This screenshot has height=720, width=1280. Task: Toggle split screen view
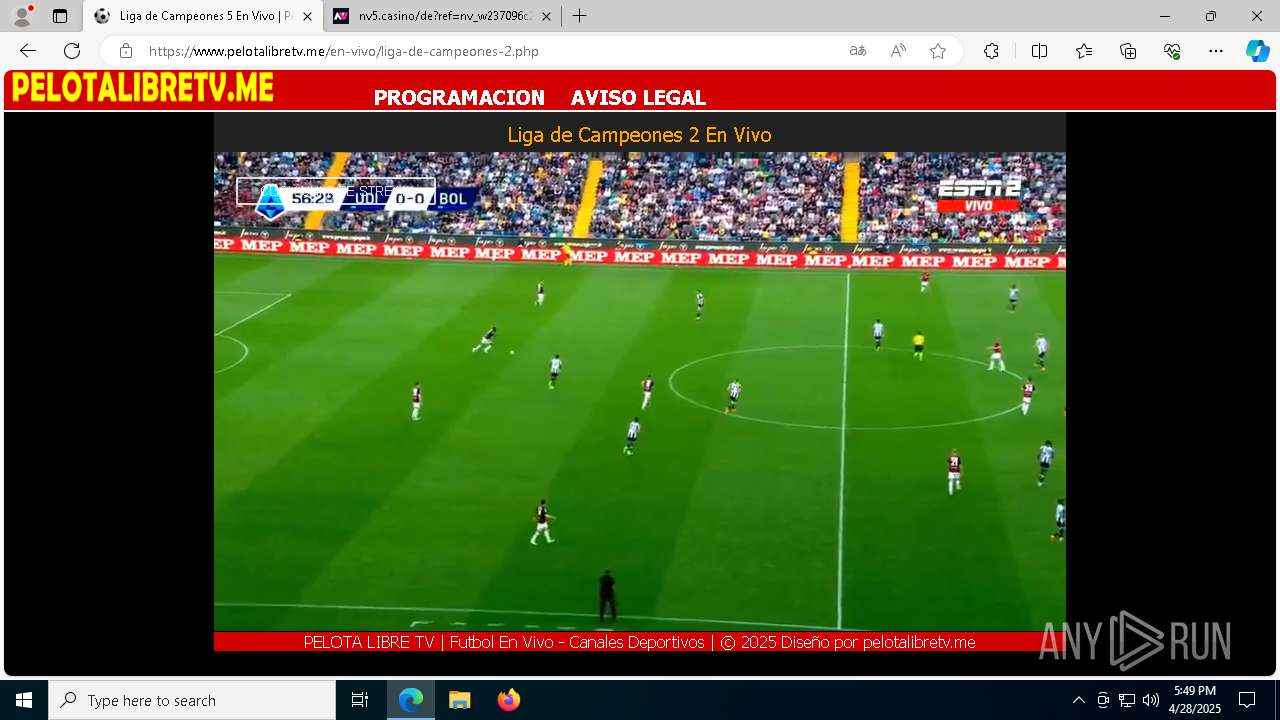(x=1039, y=51)
